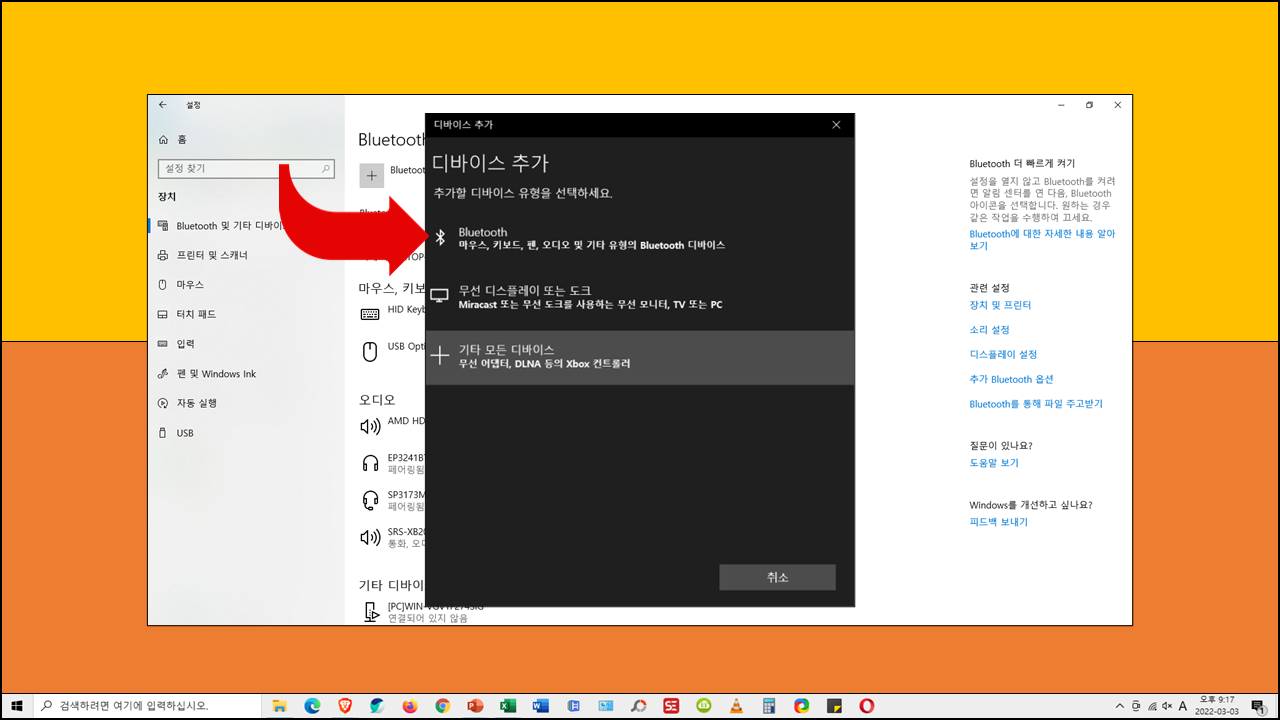Go back using the Settings back arrow
This screenshot has height=720, width=1280.
(x=163, y=105)
